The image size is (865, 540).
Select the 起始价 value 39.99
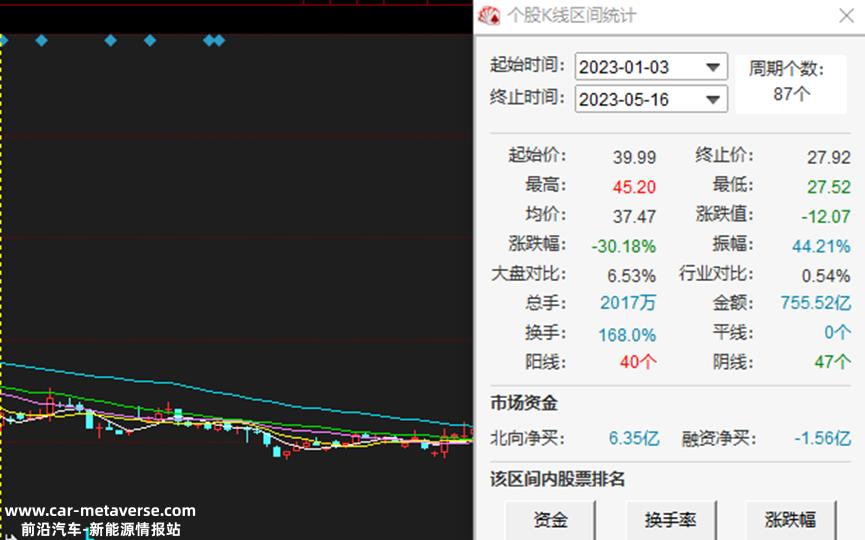point(634,158)
